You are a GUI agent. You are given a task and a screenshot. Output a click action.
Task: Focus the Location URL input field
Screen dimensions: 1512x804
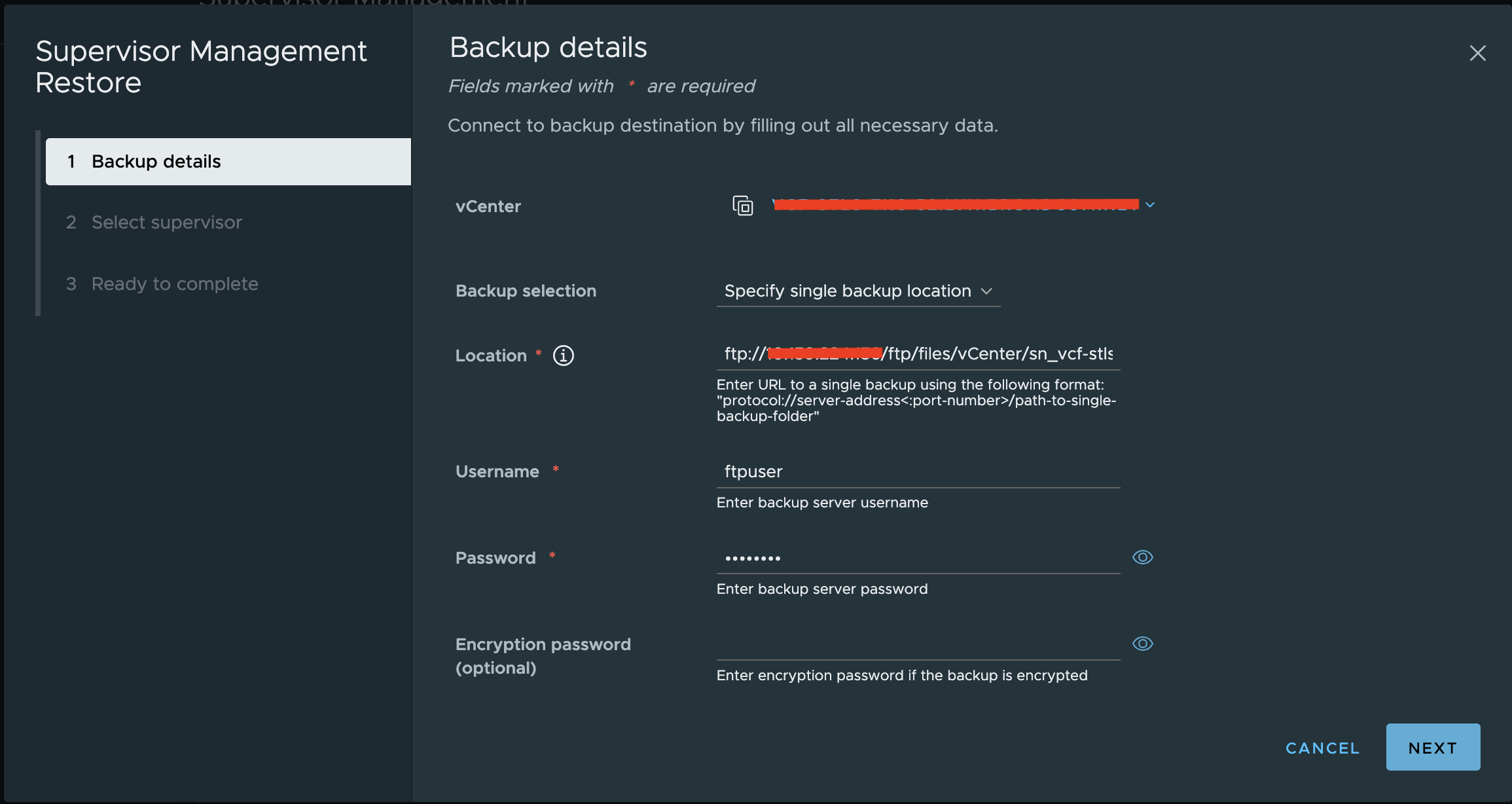point(918,354)
